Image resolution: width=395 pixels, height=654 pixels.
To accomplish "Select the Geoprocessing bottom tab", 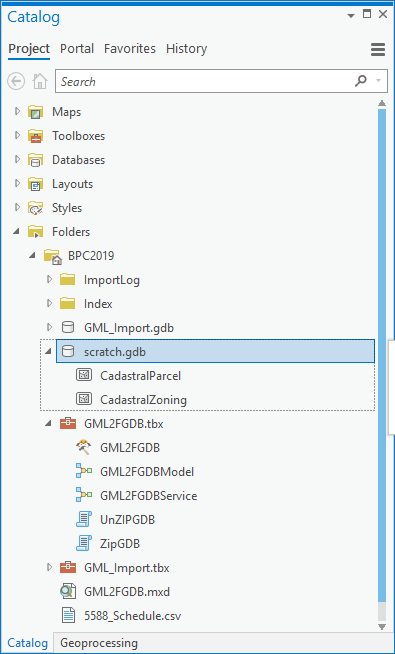I will pyautogui.click(x=99, y=643).
